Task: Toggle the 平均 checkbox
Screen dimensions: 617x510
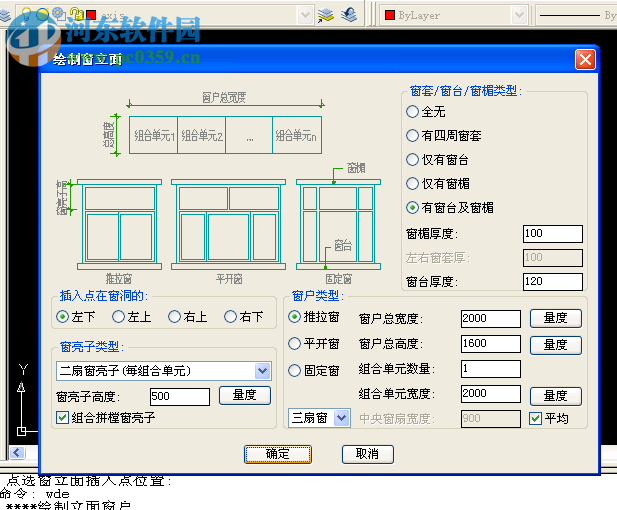Action: click(x=536, y=418)
